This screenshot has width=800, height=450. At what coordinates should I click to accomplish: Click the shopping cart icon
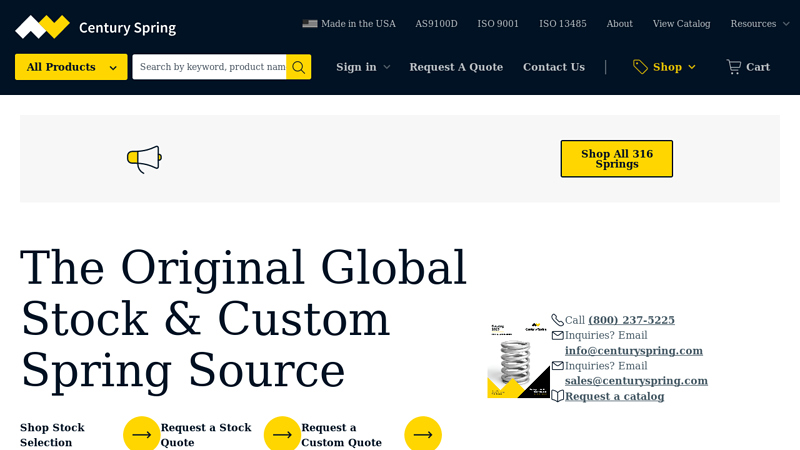click(x=734, y=67)
